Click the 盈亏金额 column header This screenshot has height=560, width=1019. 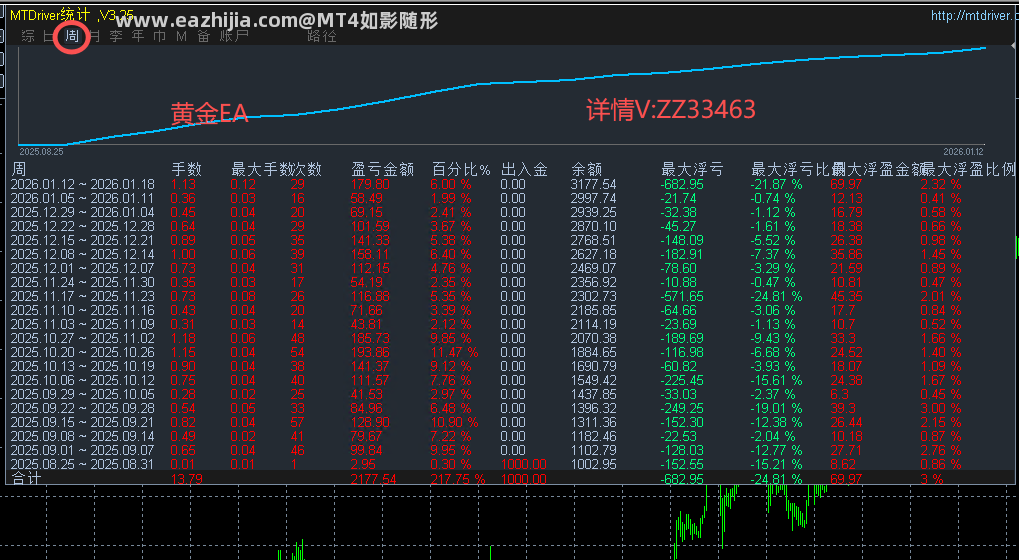383,170
